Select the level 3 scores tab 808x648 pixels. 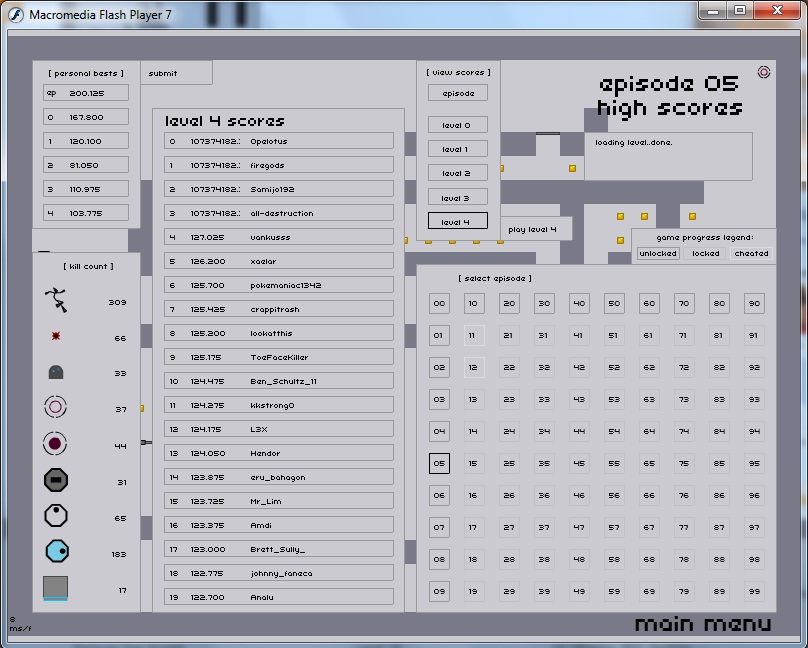click(x=458, y=198)
